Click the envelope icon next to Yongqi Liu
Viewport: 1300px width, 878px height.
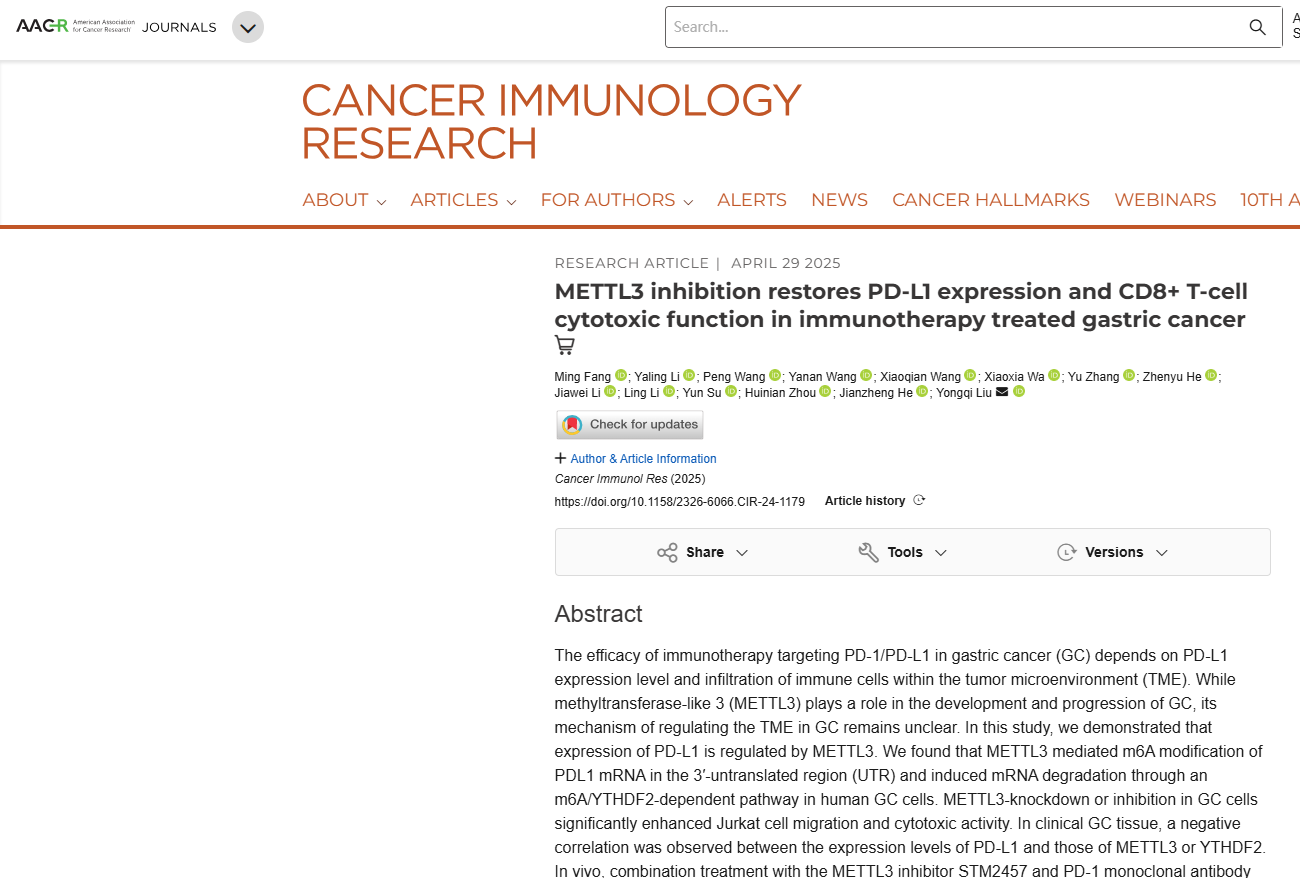[1002, 392]
